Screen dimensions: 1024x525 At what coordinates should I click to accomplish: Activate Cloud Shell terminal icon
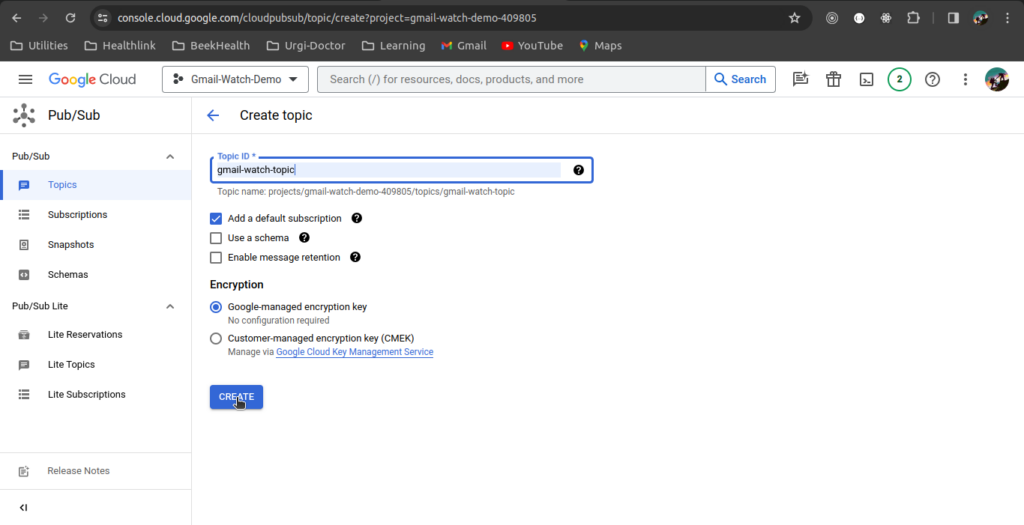pos(866,80)
